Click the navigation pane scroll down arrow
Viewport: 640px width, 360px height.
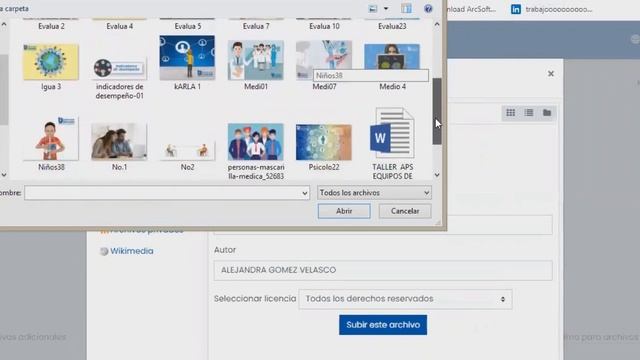click(4, 175)
